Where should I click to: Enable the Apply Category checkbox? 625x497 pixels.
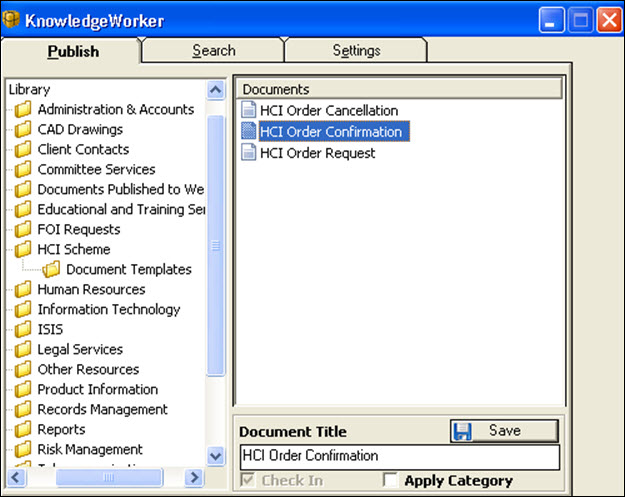tap(390, 480)
